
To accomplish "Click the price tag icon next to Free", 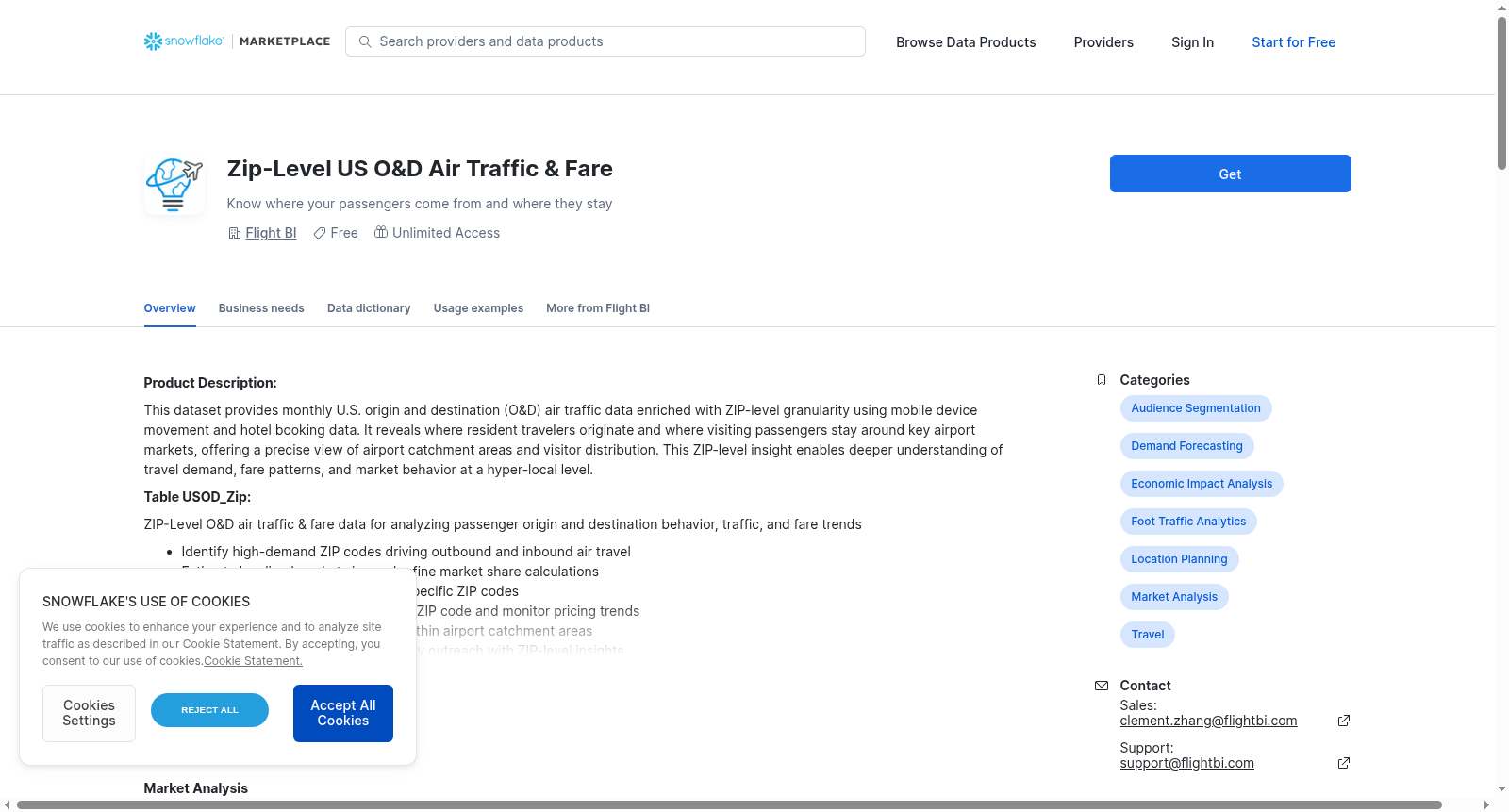I will (x=320, y=233).
